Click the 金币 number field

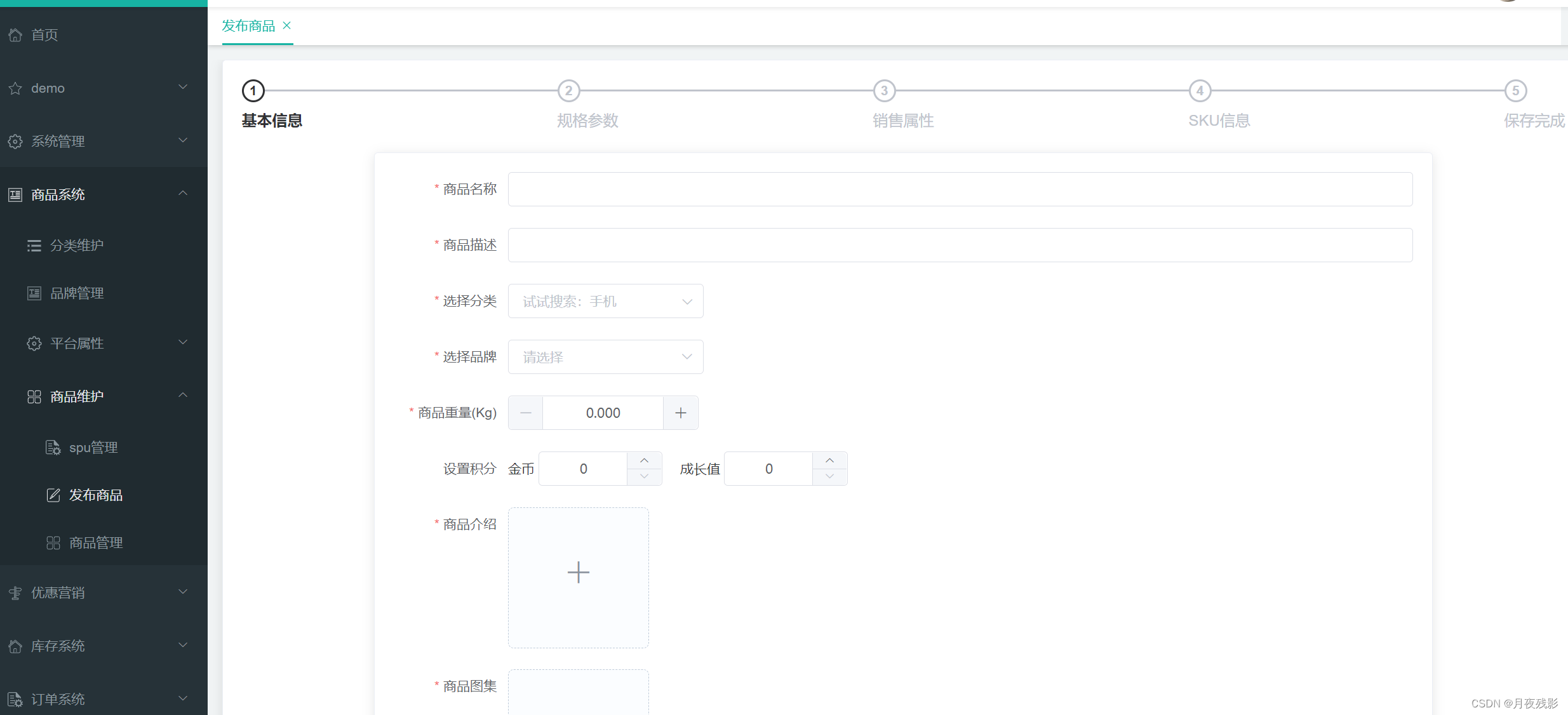coord(583,469)
